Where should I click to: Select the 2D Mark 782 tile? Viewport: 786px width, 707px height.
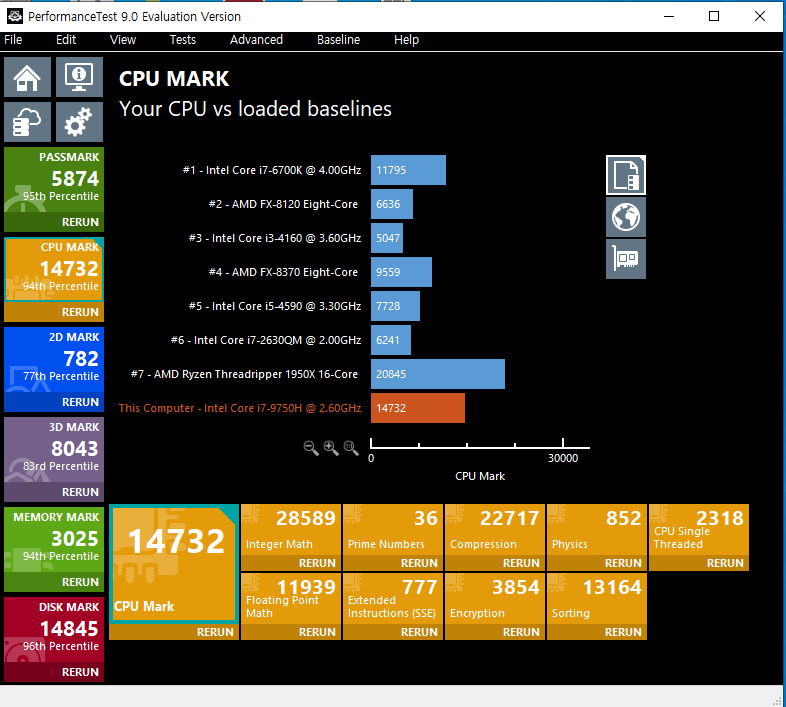point(54,360)
